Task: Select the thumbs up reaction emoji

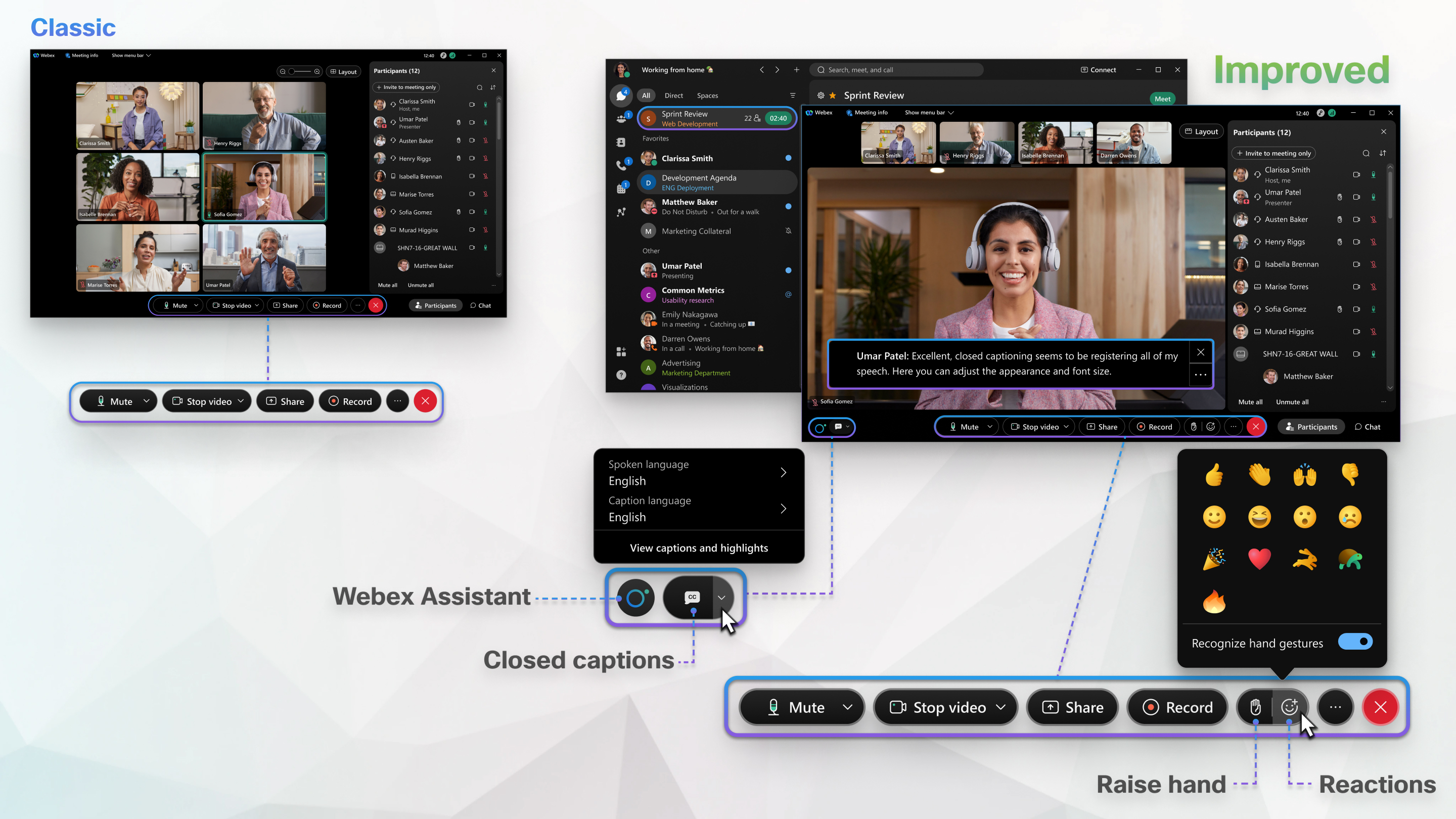Action: (1214, 474)
